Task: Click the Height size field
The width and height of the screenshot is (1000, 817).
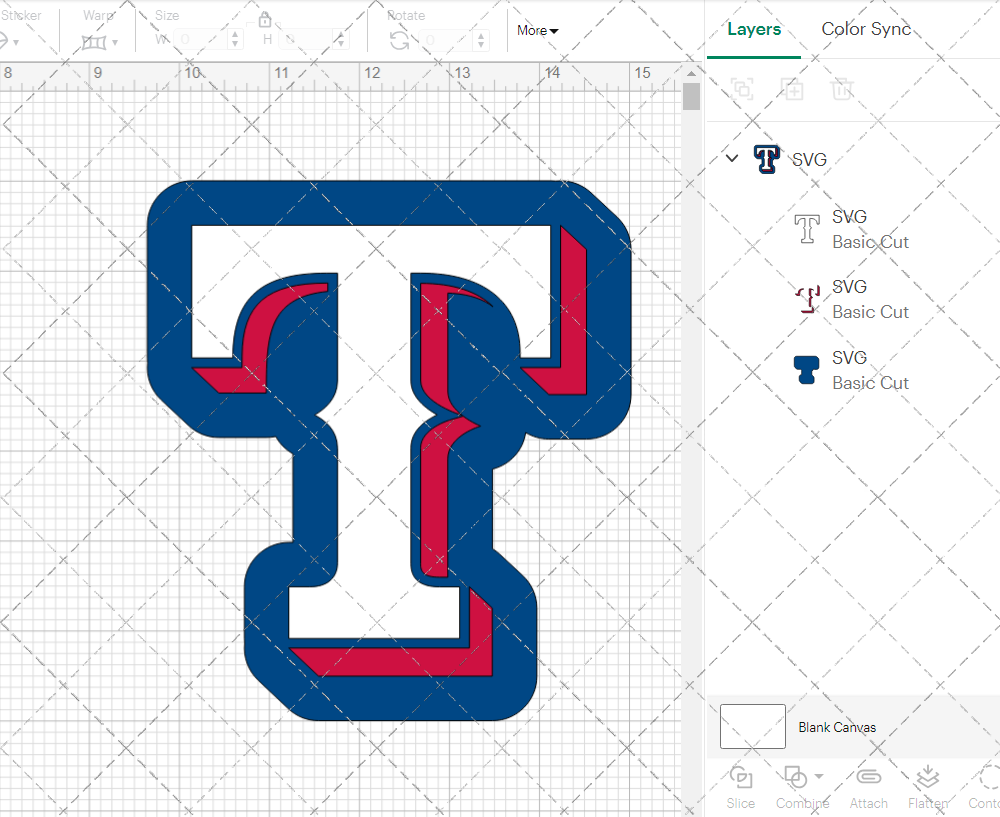Action: [305, 40]
